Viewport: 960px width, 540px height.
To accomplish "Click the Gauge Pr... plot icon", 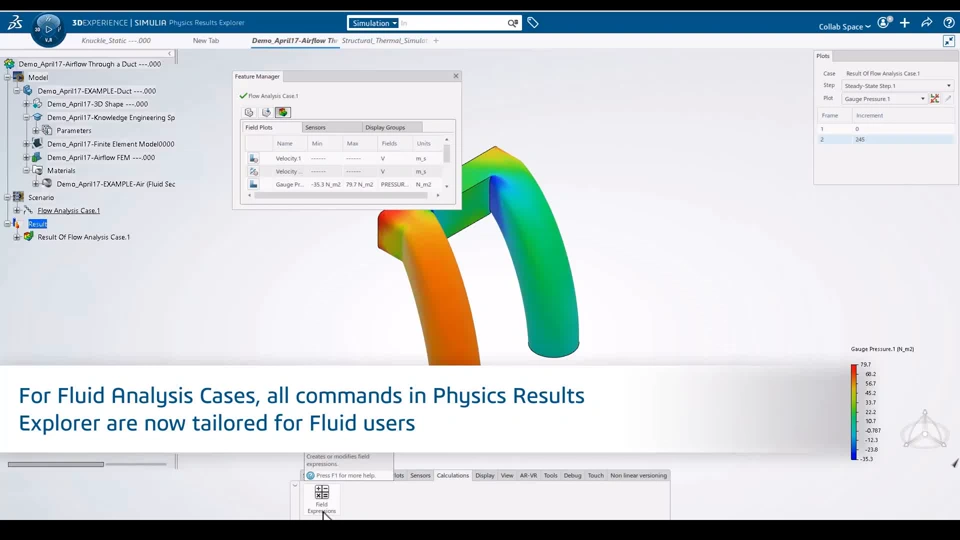I will pos(253,184).
